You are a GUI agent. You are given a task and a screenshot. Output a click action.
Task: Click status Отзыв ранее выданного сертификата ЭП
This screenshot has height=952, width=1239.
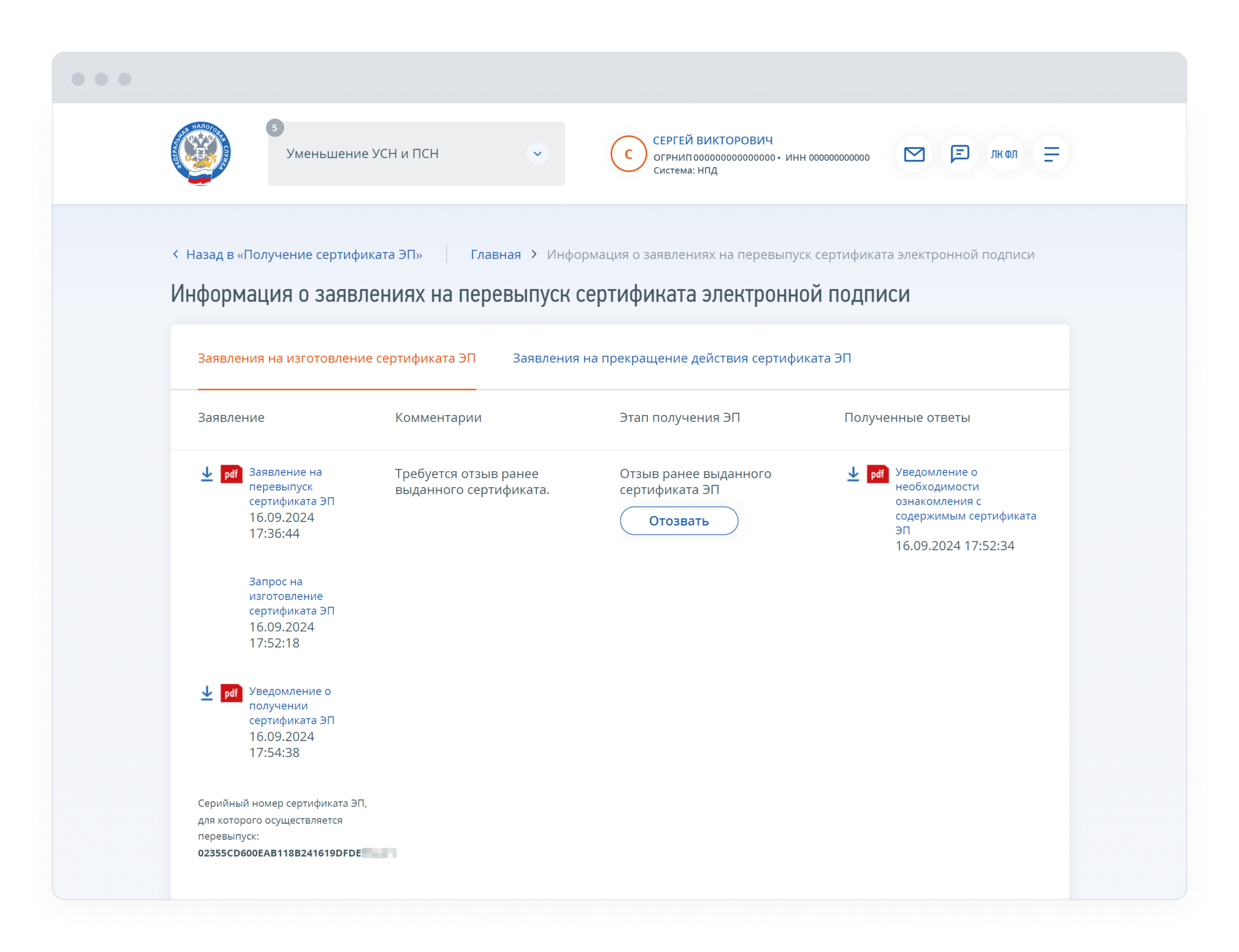(x=695, y=481)
